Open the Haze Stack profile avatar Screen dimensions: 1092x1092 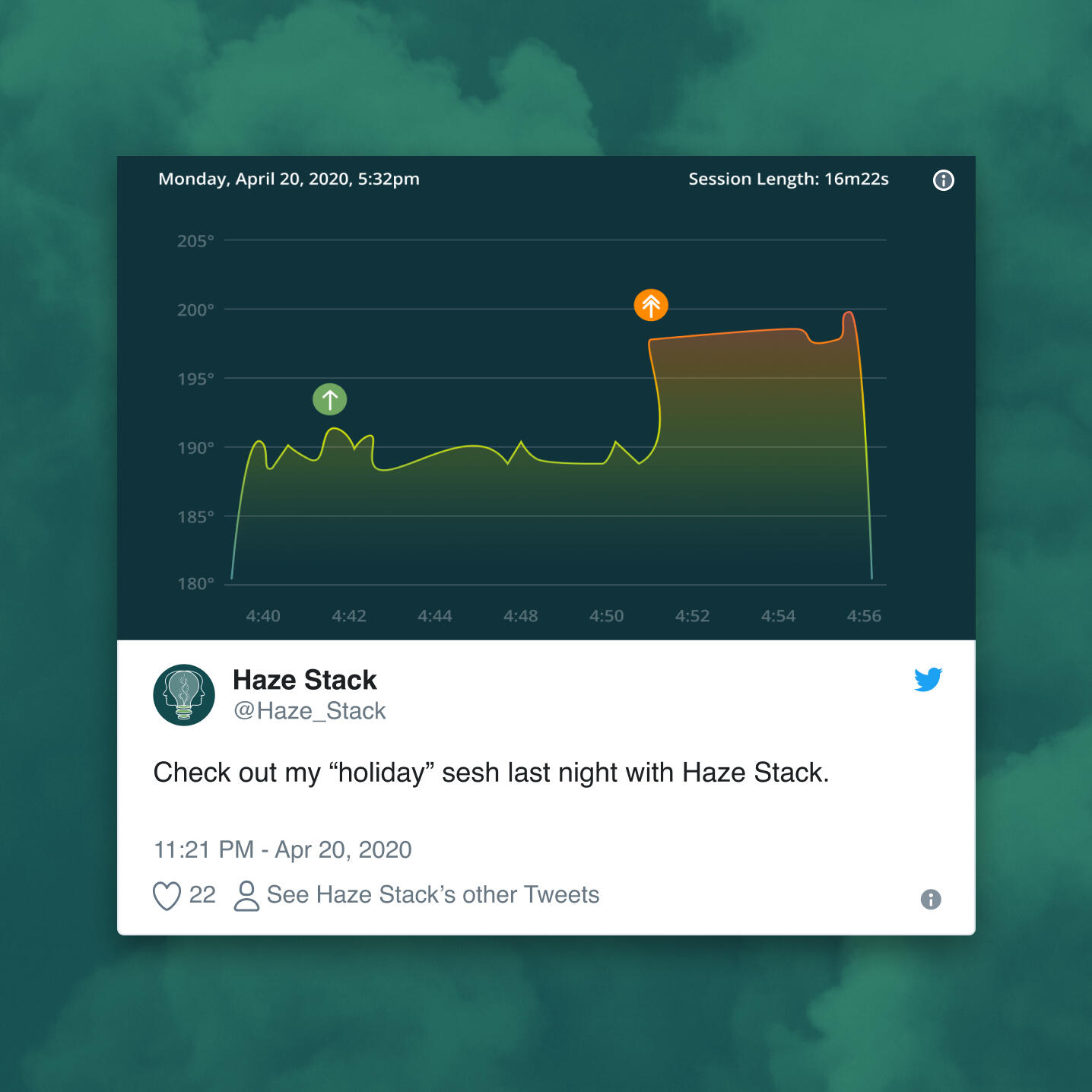184,695
